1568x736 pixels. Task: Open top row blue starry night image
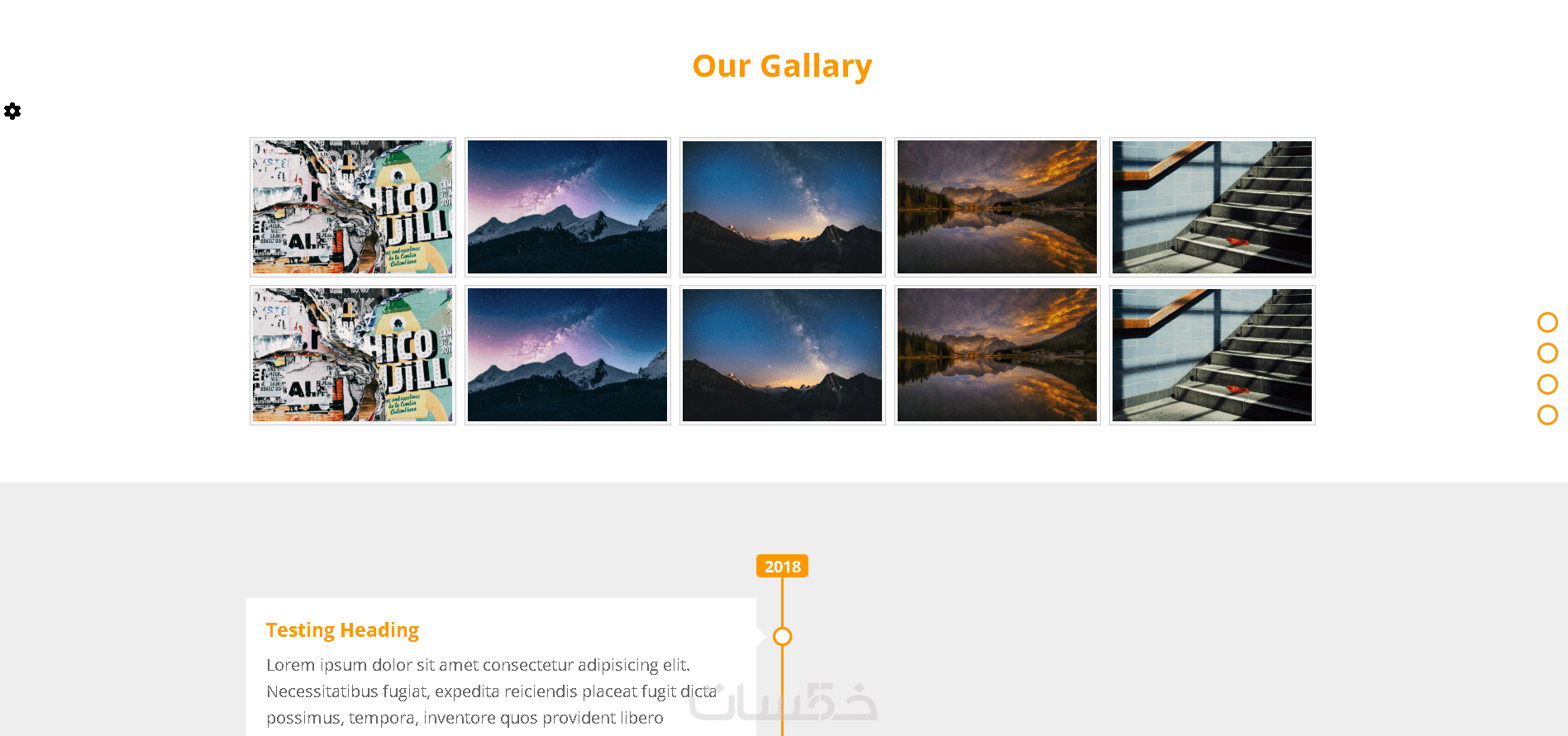tap(783, 207)
